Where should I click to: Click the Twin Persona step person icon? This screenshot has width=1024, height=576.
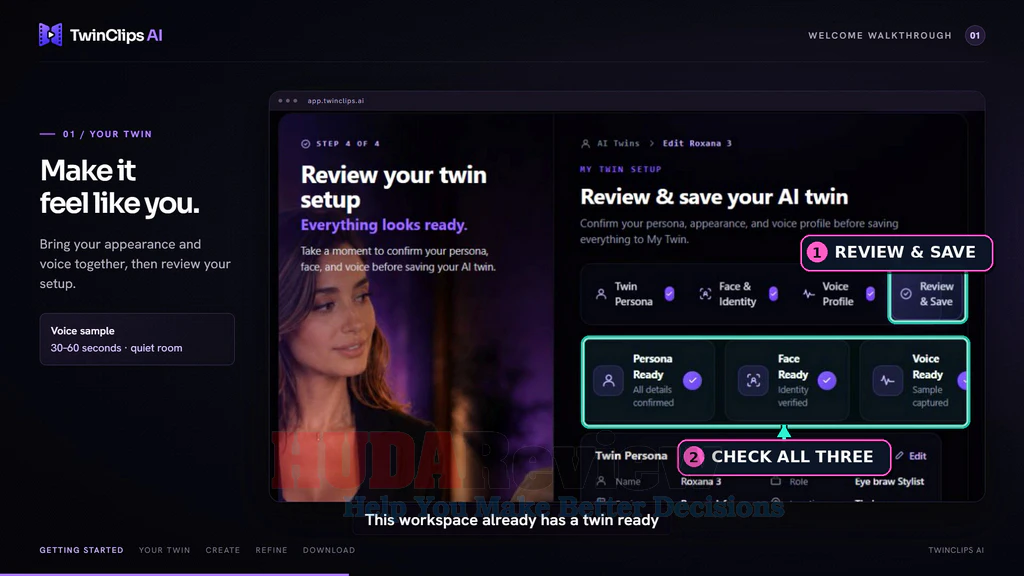pos(601,294)
